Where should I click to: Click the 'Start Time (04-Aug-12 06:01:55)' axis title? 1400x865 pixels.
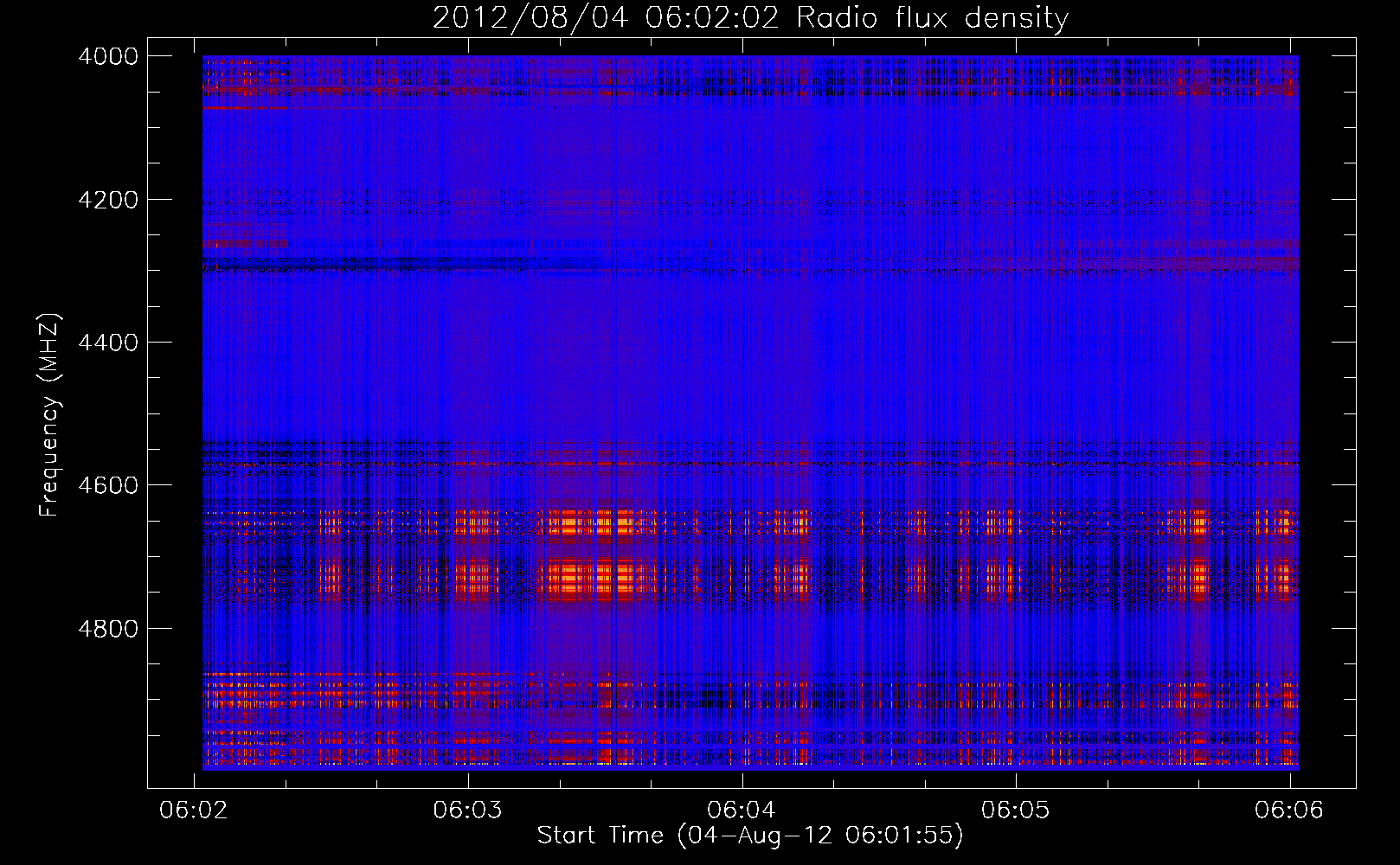click(x=750, y=836)
